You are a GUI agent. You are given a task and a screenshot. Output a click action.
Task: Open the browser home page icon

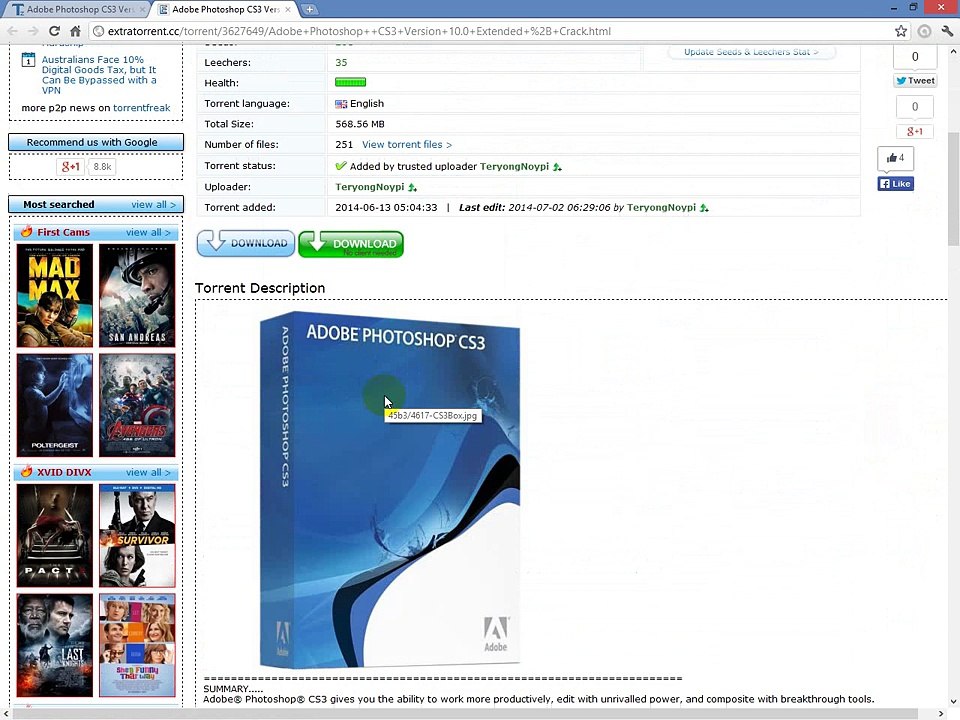click(x=75, y=31)
